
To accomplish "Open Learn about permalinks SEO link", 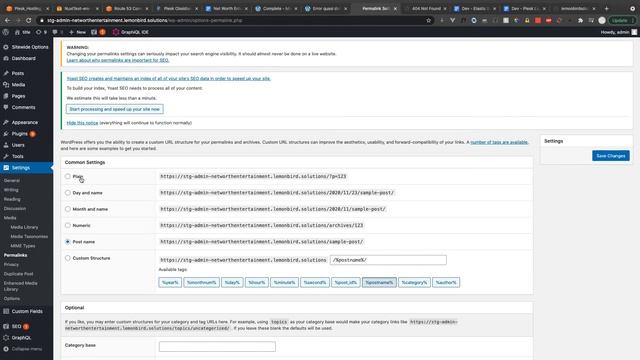I will pos(118,60).
